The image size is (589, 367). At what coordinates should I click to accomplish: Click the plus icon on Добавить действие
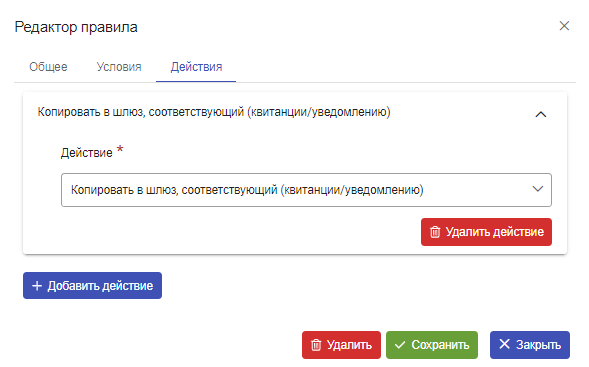coord(37,286)
